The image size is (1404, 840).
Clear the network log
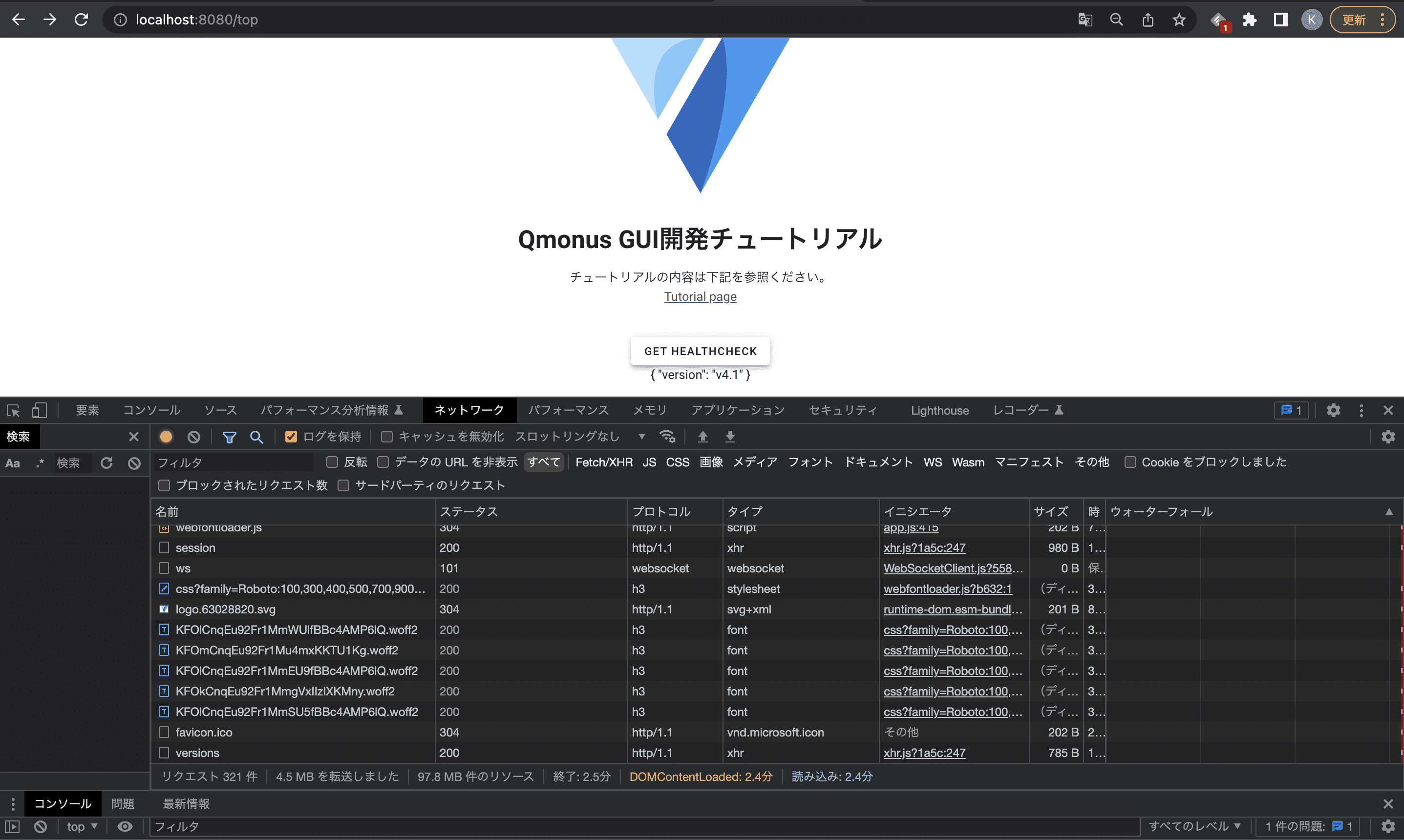193,437
